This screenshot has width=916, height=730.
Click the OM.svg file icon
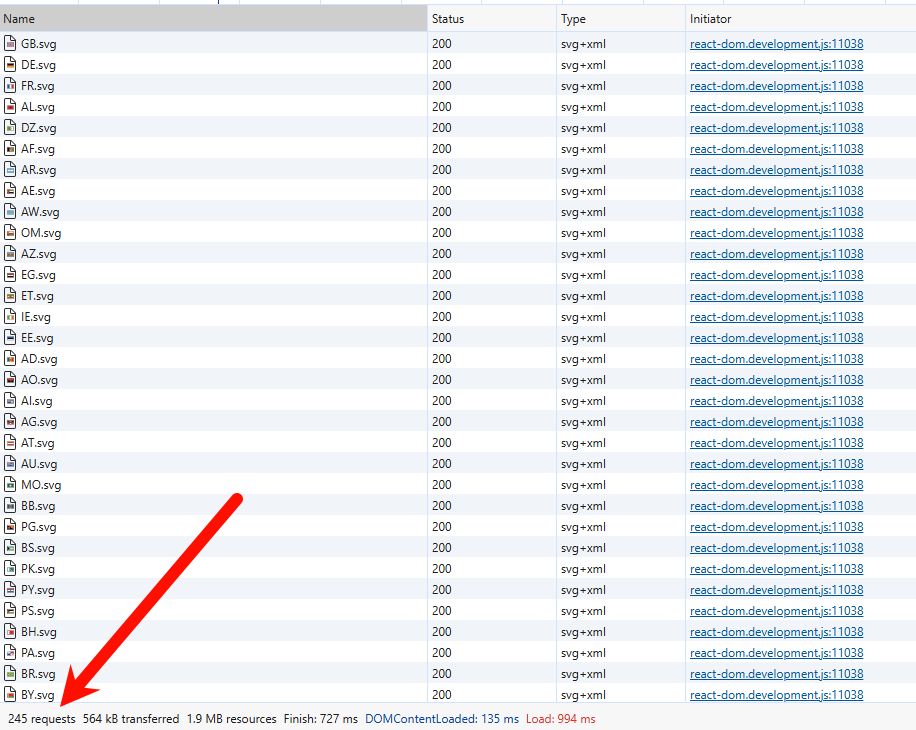pos(10,233)
